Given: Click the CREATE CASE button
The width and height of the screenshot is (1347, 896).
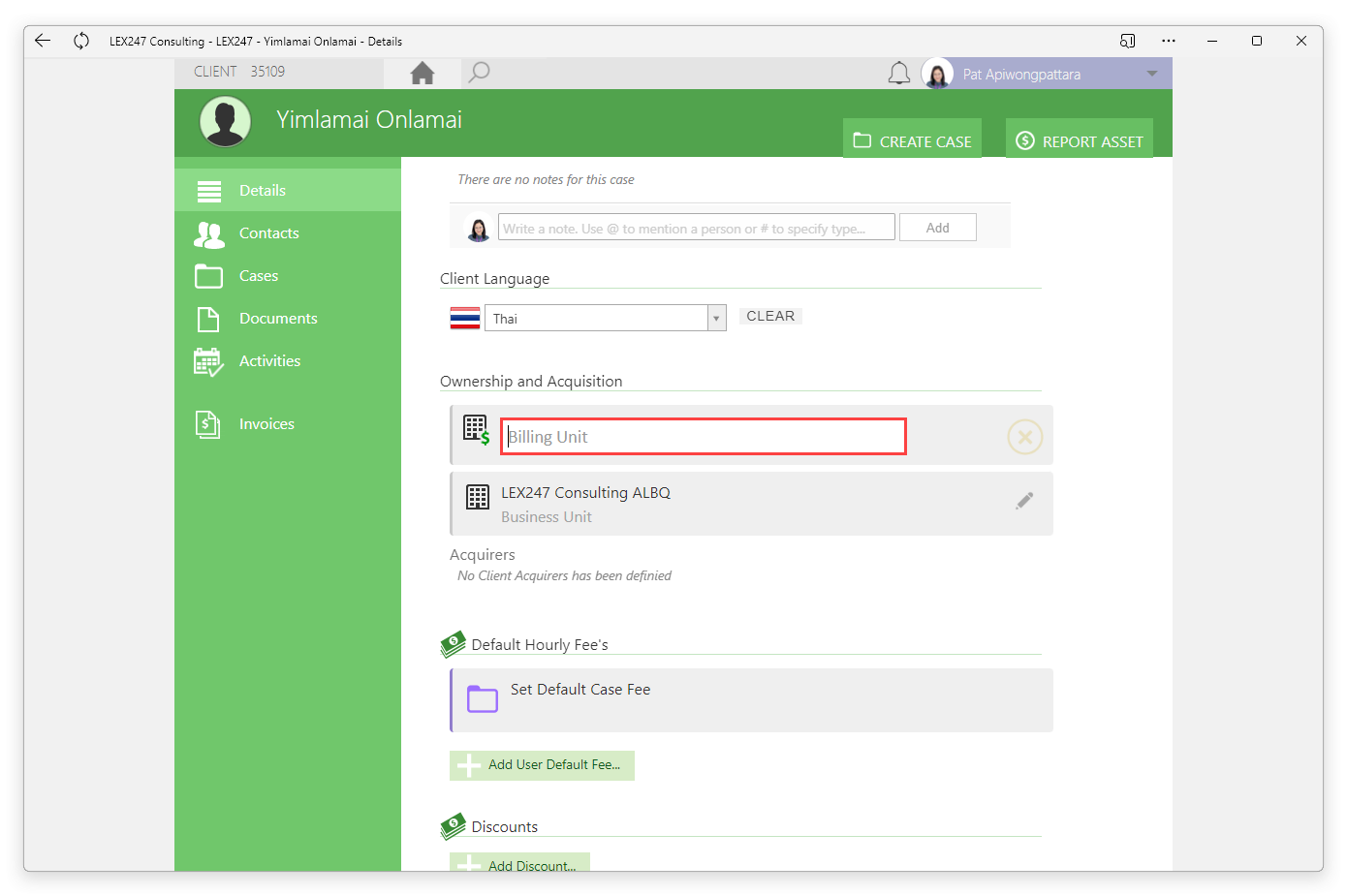Looking at the screenshot, I should [x=912, y=139].
